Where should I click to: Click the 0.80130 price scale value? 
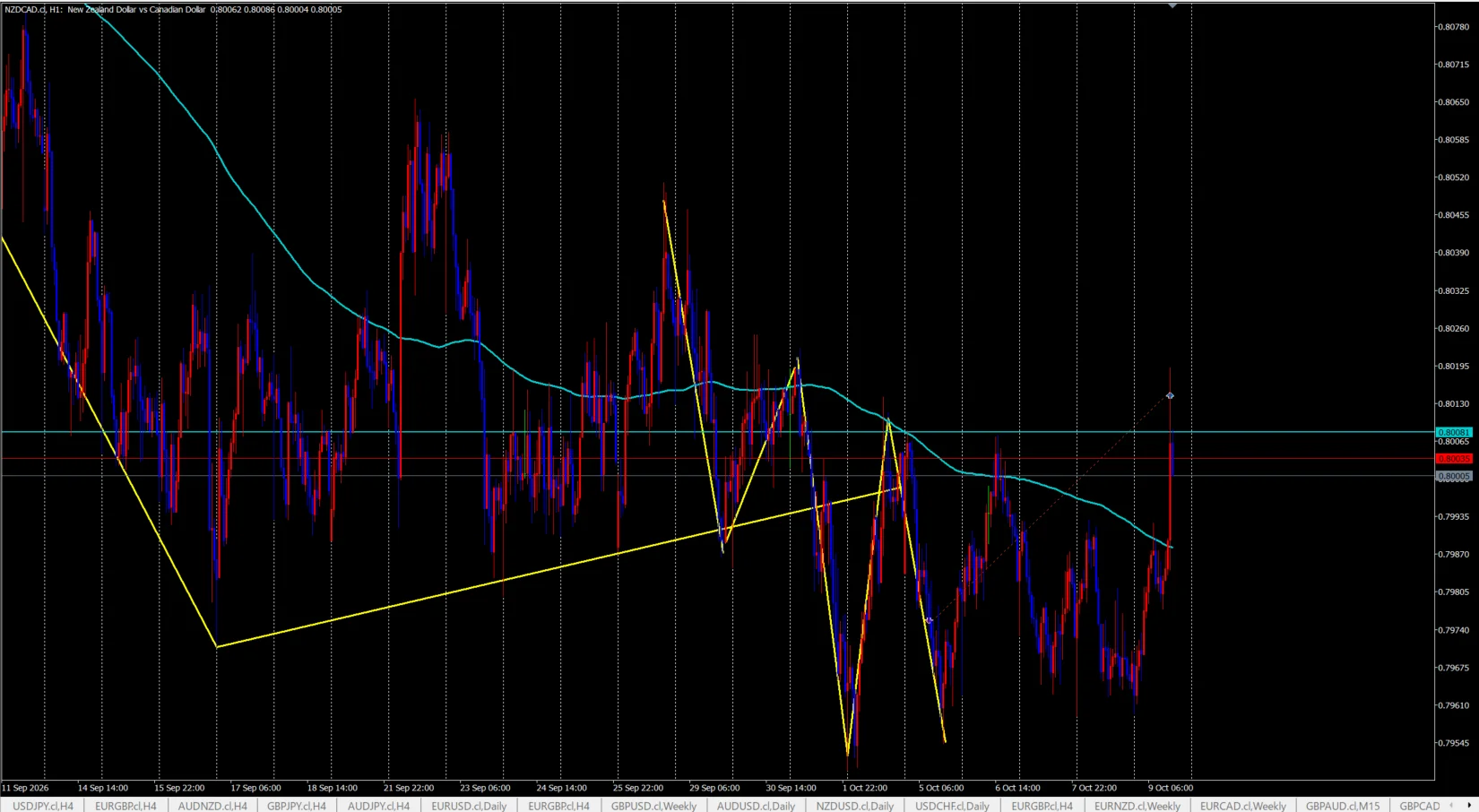coord(1453,404)
